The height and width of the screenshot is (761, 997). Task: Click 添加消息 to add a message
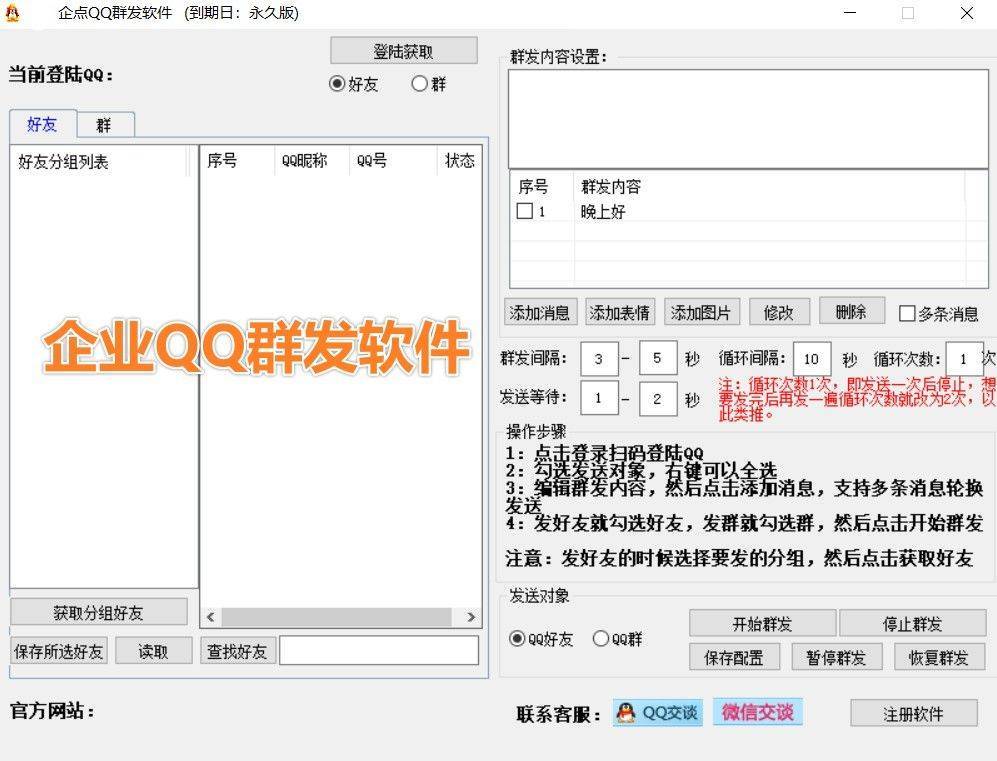pos(541,312)
